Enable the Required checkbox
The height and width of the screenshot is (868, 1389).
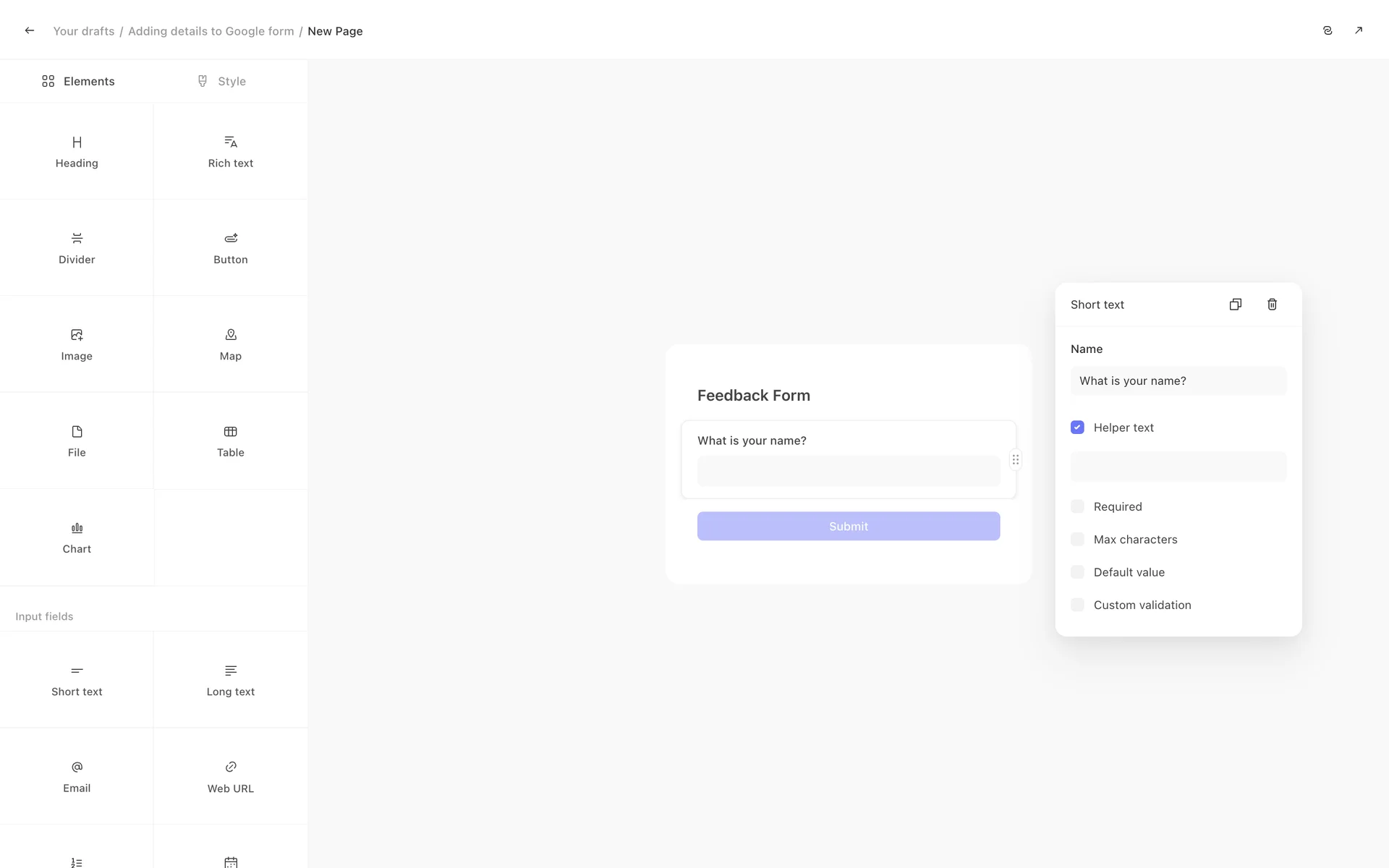1077,506
